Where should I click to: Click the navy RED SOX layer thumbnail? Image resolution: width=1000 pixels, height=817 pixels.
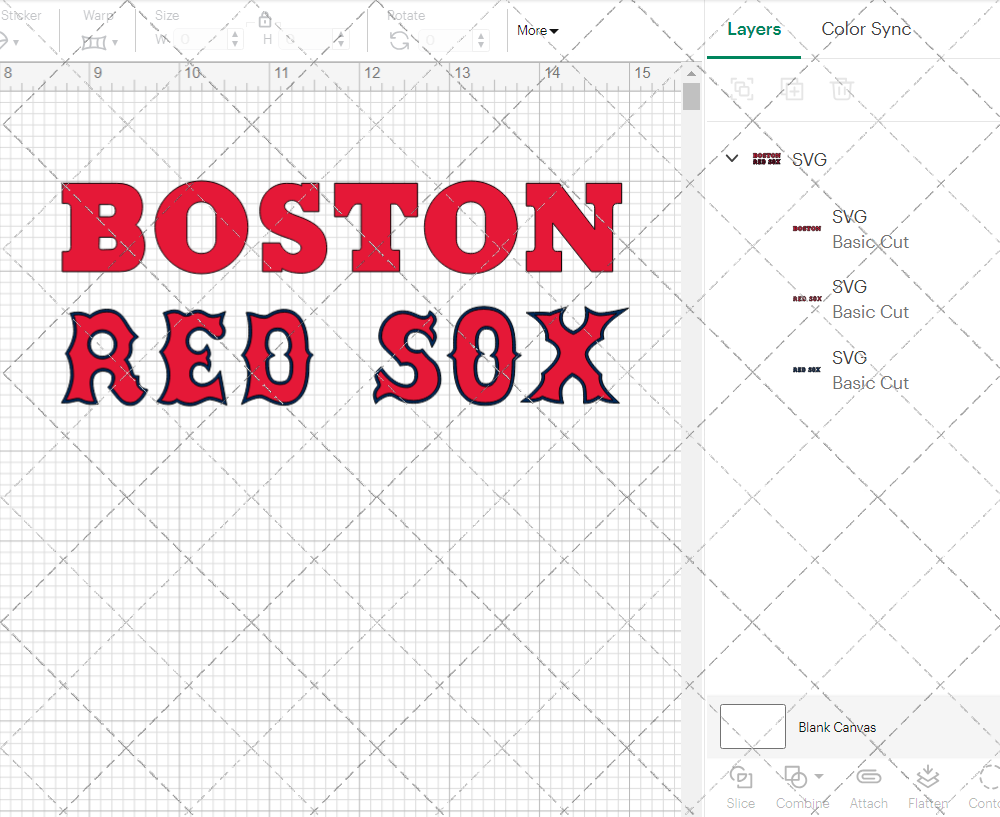click(807, 370)
